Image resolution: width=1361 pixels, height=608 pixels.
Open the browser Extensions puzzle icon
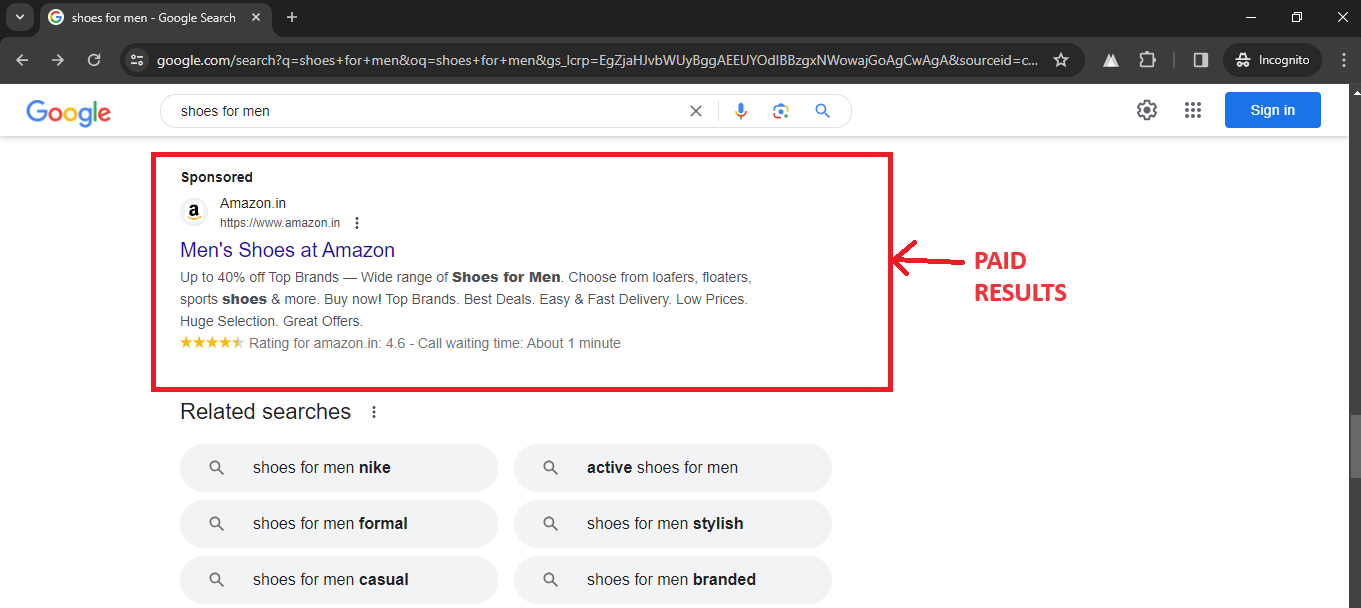(x=1147, y=60)
